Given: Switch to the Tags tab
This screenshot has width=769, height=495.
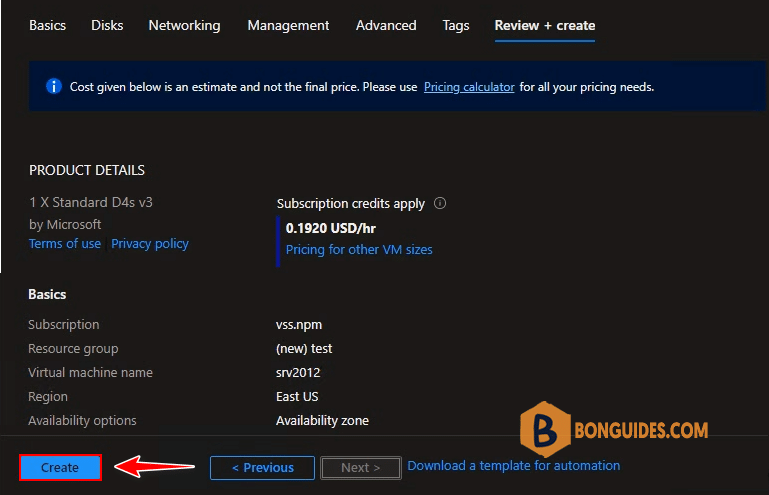Looking at the screenshot, I should [x=455, y=25].
